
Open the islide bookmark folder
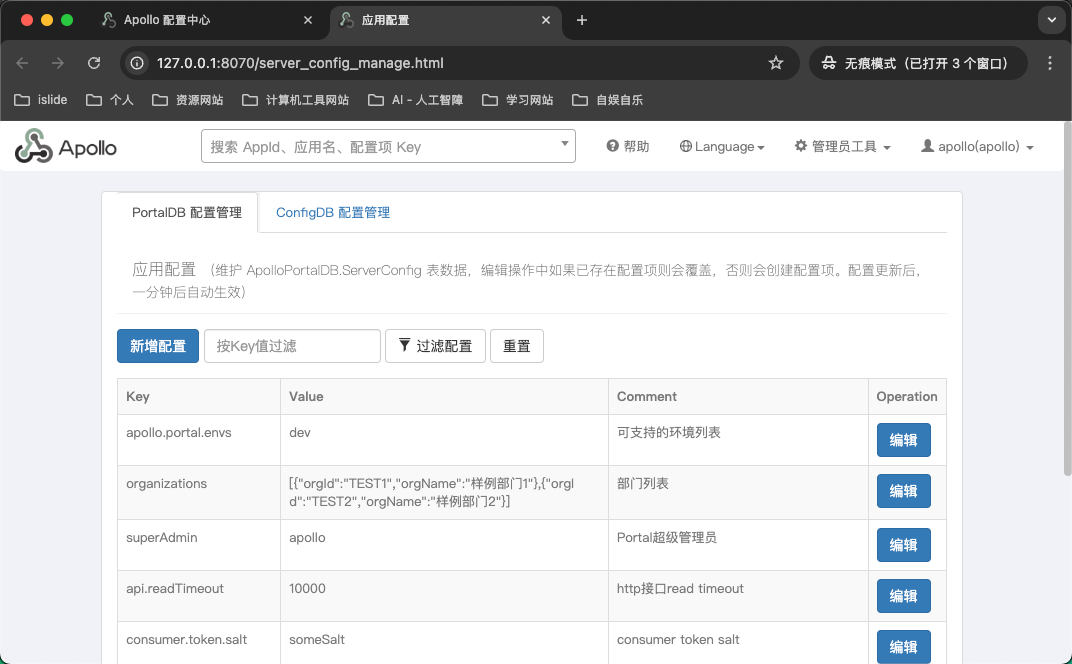[x=41, y=100]
